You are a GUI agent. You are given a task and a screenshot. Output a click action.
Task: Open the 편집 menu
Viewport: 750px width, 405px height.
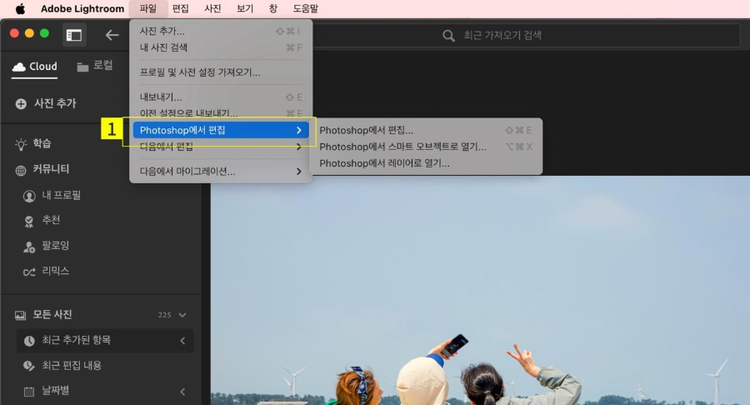click(180, 9)
